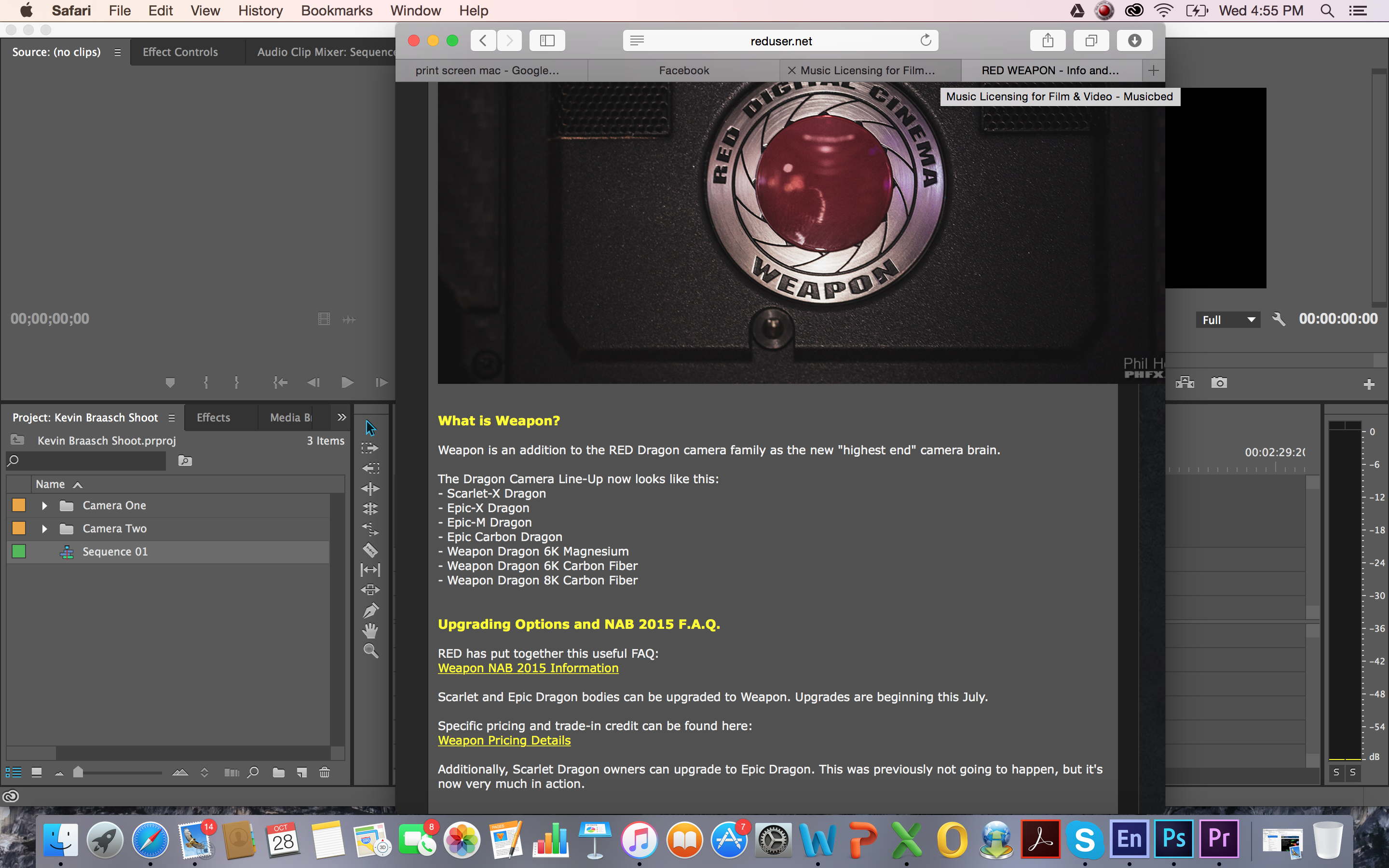Toggle Safari sidebar button
The height and width of the screenshot is (868, 1389).
(547, 41)
